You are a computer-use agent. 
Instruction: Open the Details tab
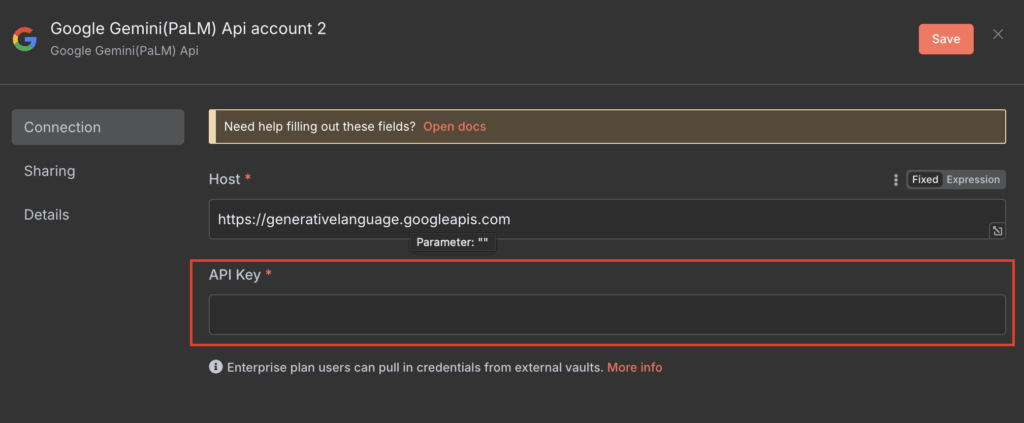click(46, 215)
